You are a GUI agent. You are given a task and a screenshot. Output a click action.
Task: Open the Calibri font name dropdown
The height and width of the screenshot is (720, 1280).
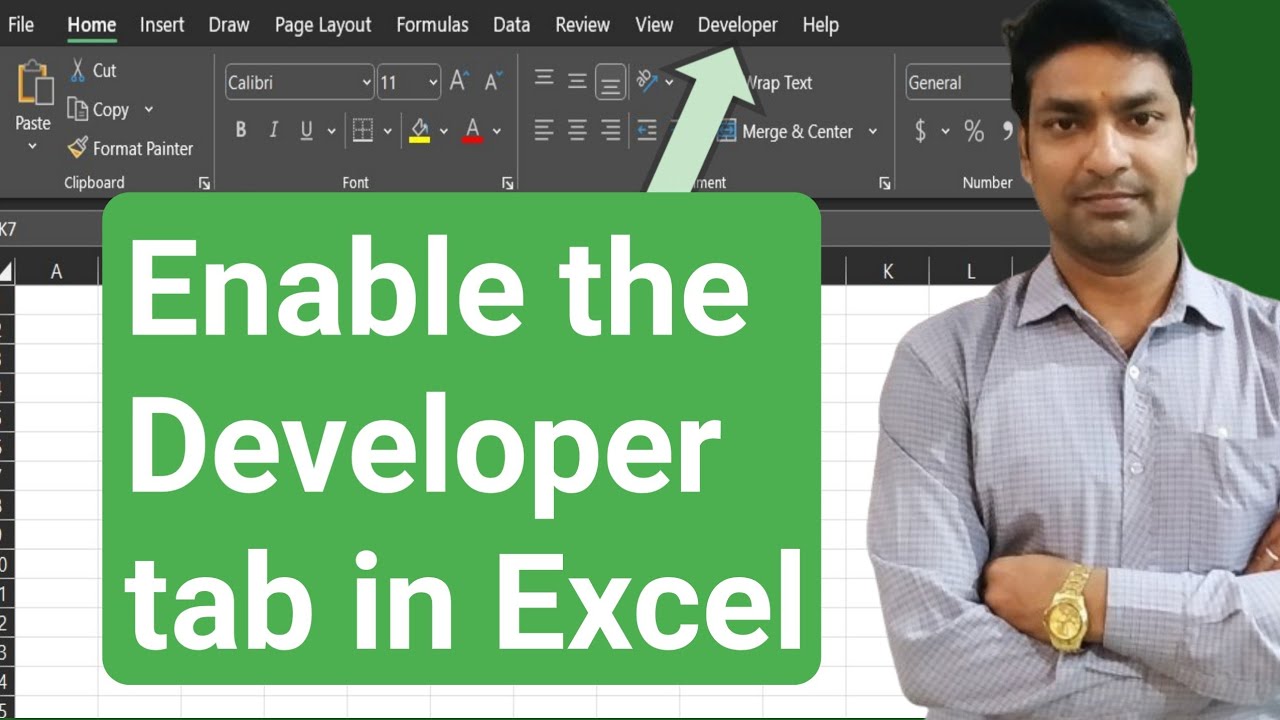point(366,83)
